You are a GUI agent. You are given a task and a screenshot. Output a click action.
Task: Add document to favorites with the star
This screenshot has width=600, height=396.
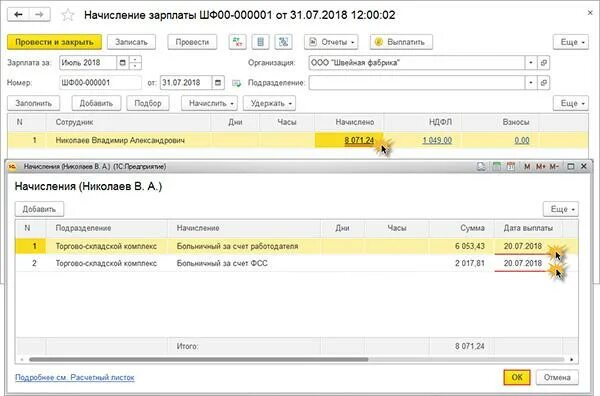(68, 15)
